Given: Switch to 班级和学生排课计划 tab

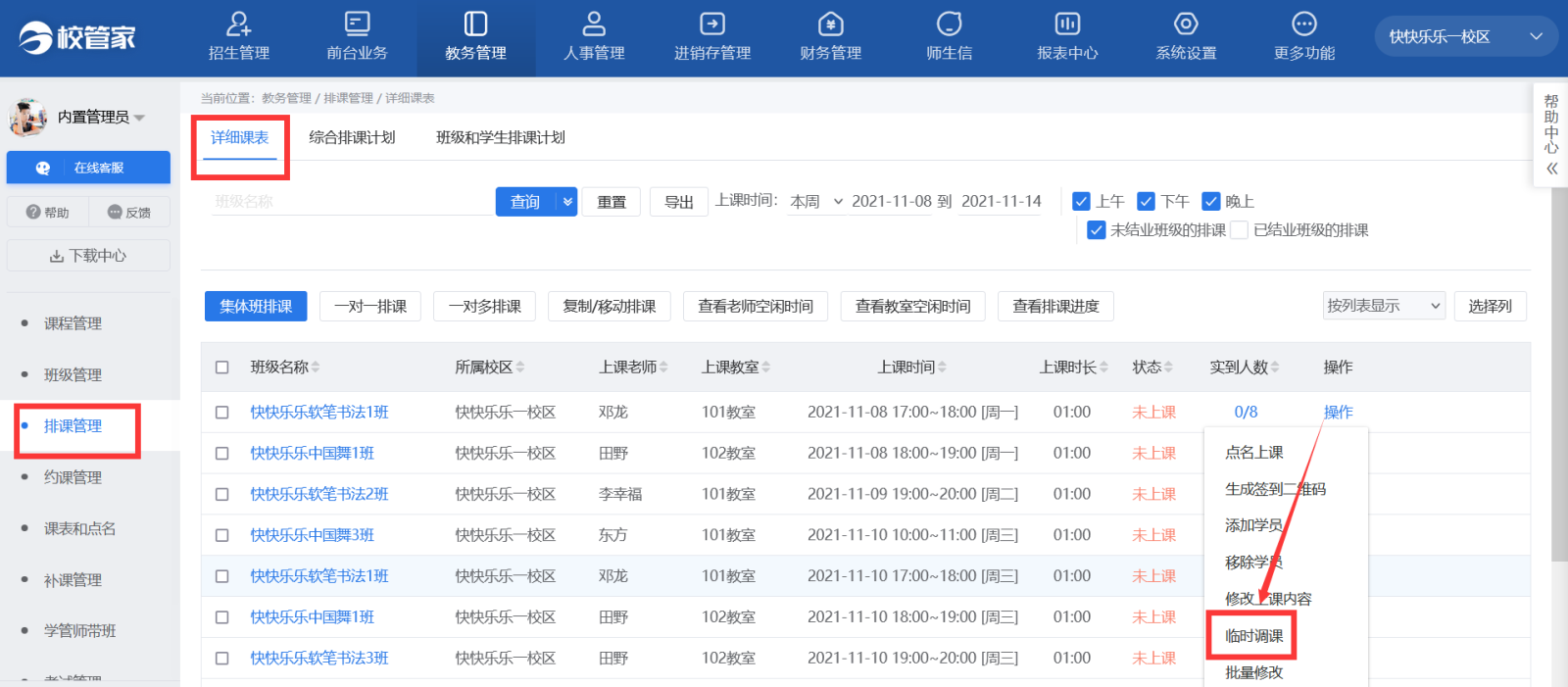Looking at the screenshot, I should point(501,138).
